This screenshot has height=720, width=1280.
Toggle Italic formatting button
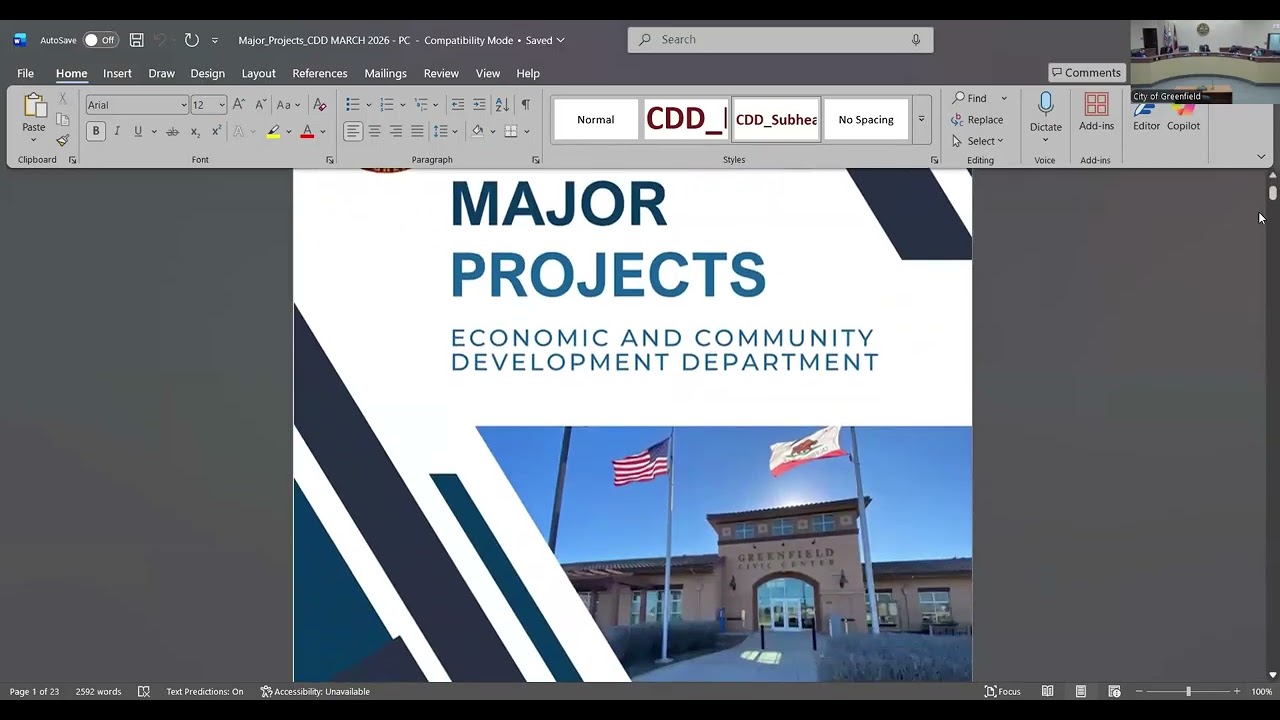117,132
